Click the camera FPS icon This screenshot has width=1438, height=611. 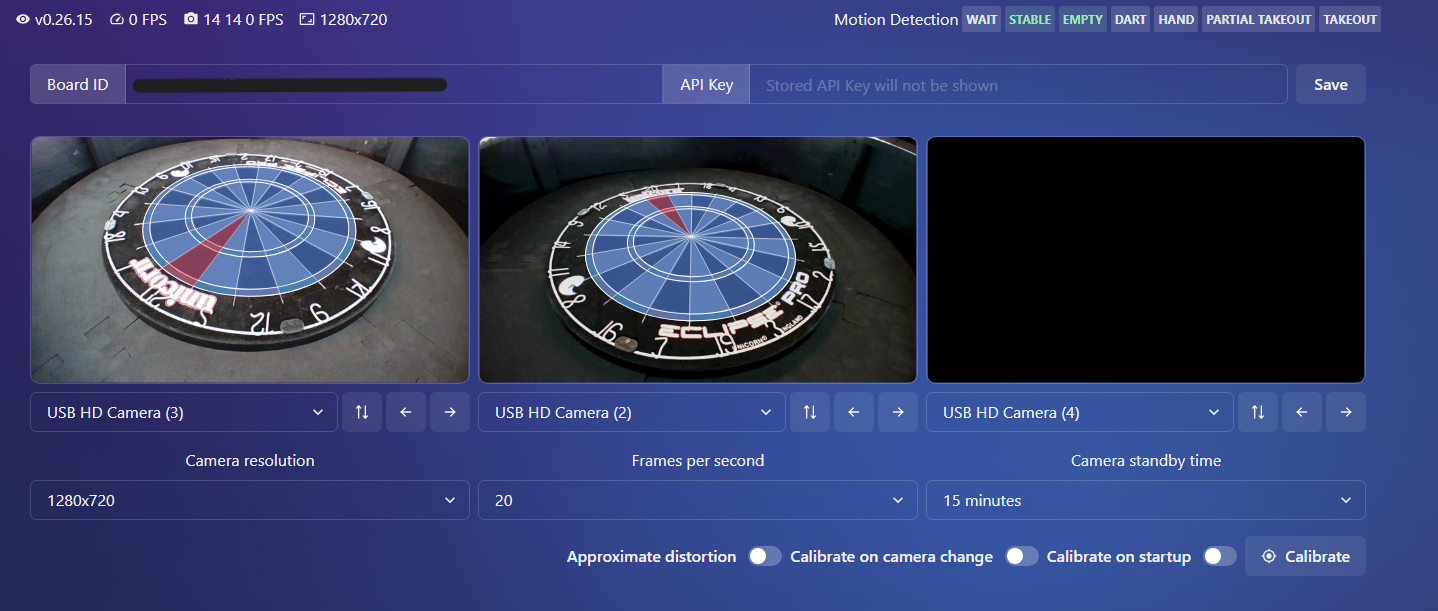tap(191, 19)
